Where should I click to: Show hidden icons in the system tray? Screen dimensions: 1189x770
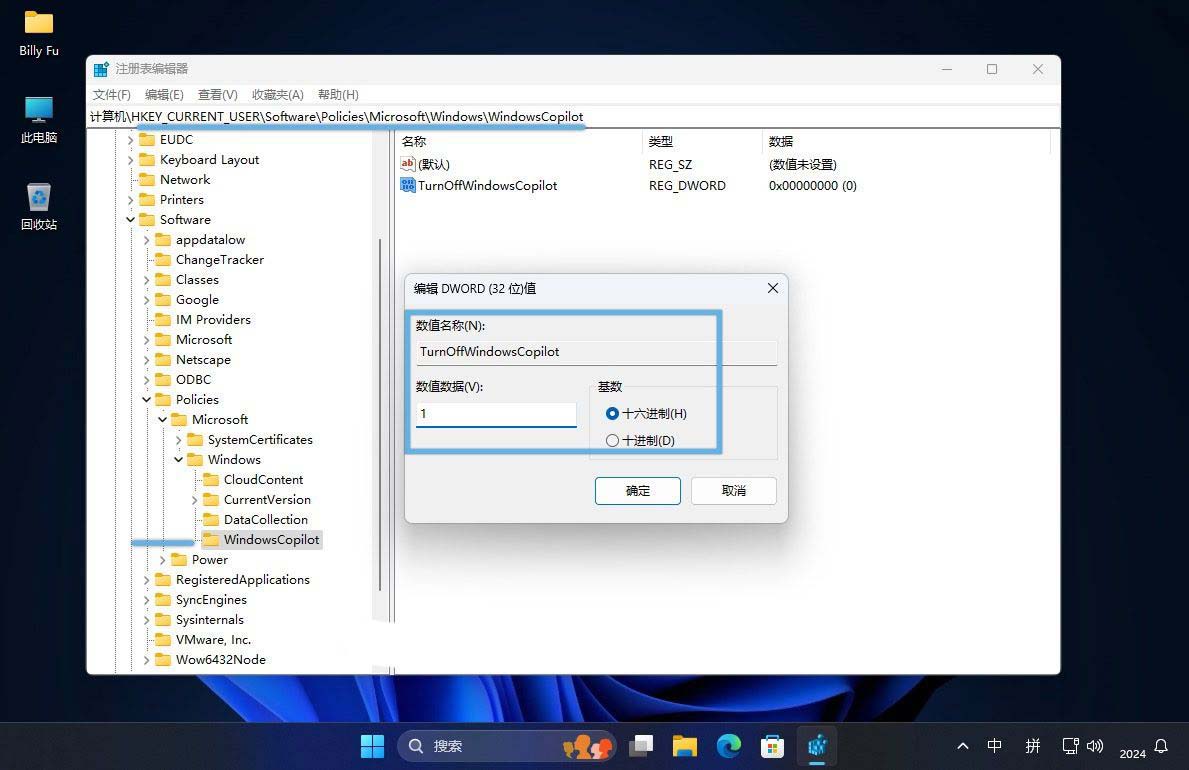click(962, 746)
